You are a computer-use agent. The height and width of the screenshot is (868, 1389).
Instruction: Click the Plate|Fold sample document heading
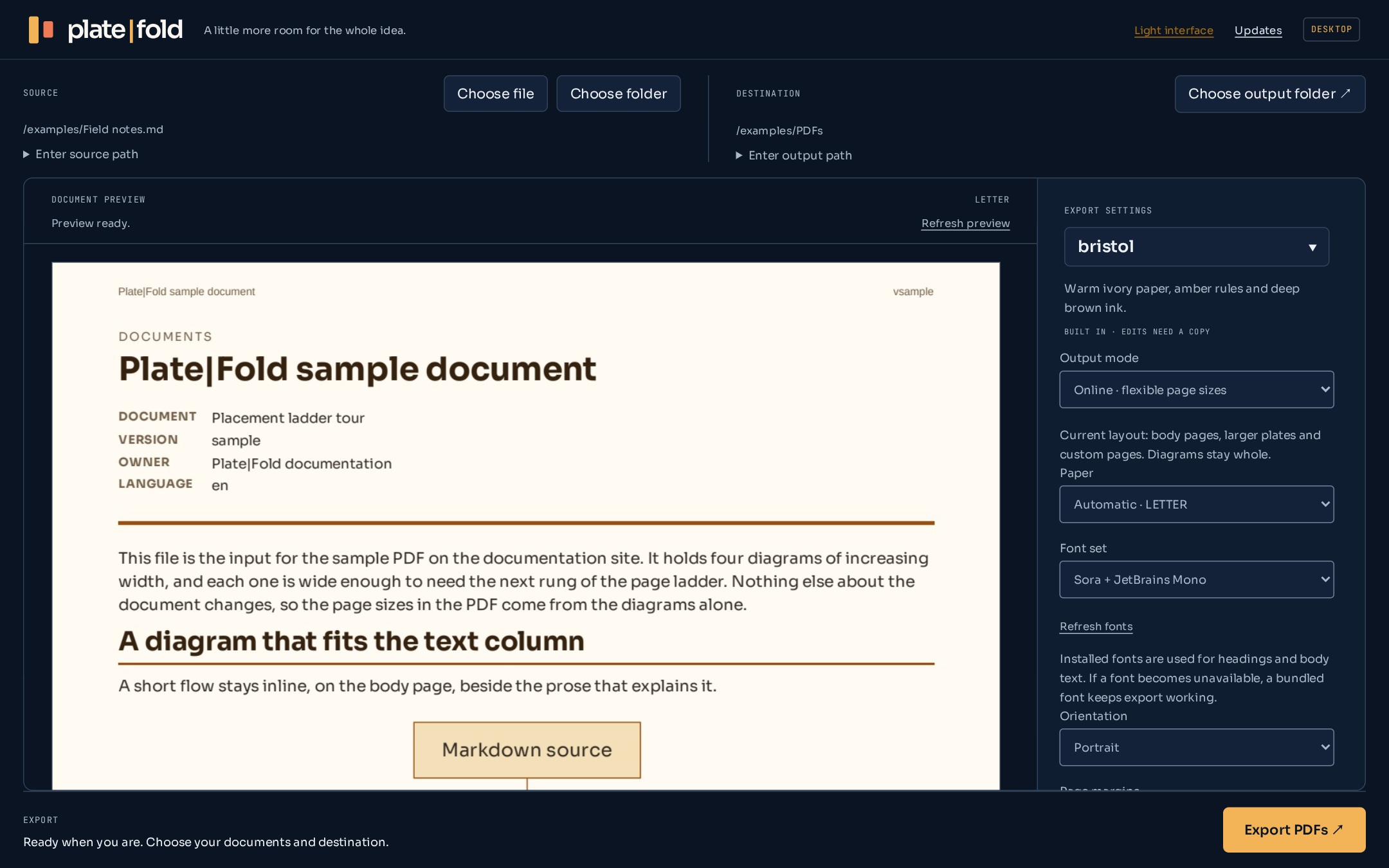358,369
